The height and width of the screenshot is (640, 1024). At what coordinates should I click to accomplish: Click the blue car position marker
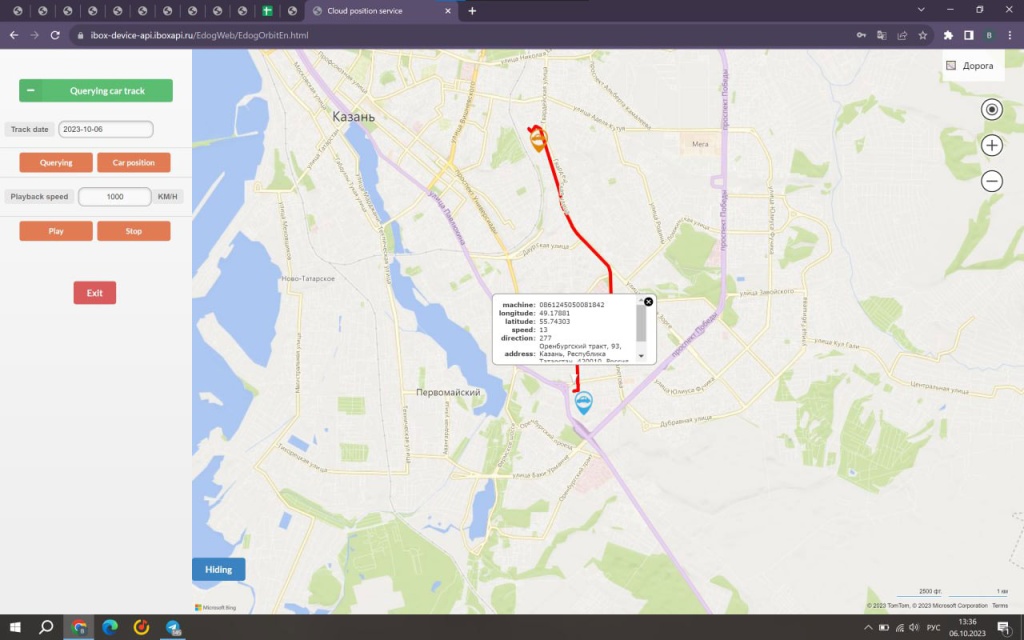point(584,402)
